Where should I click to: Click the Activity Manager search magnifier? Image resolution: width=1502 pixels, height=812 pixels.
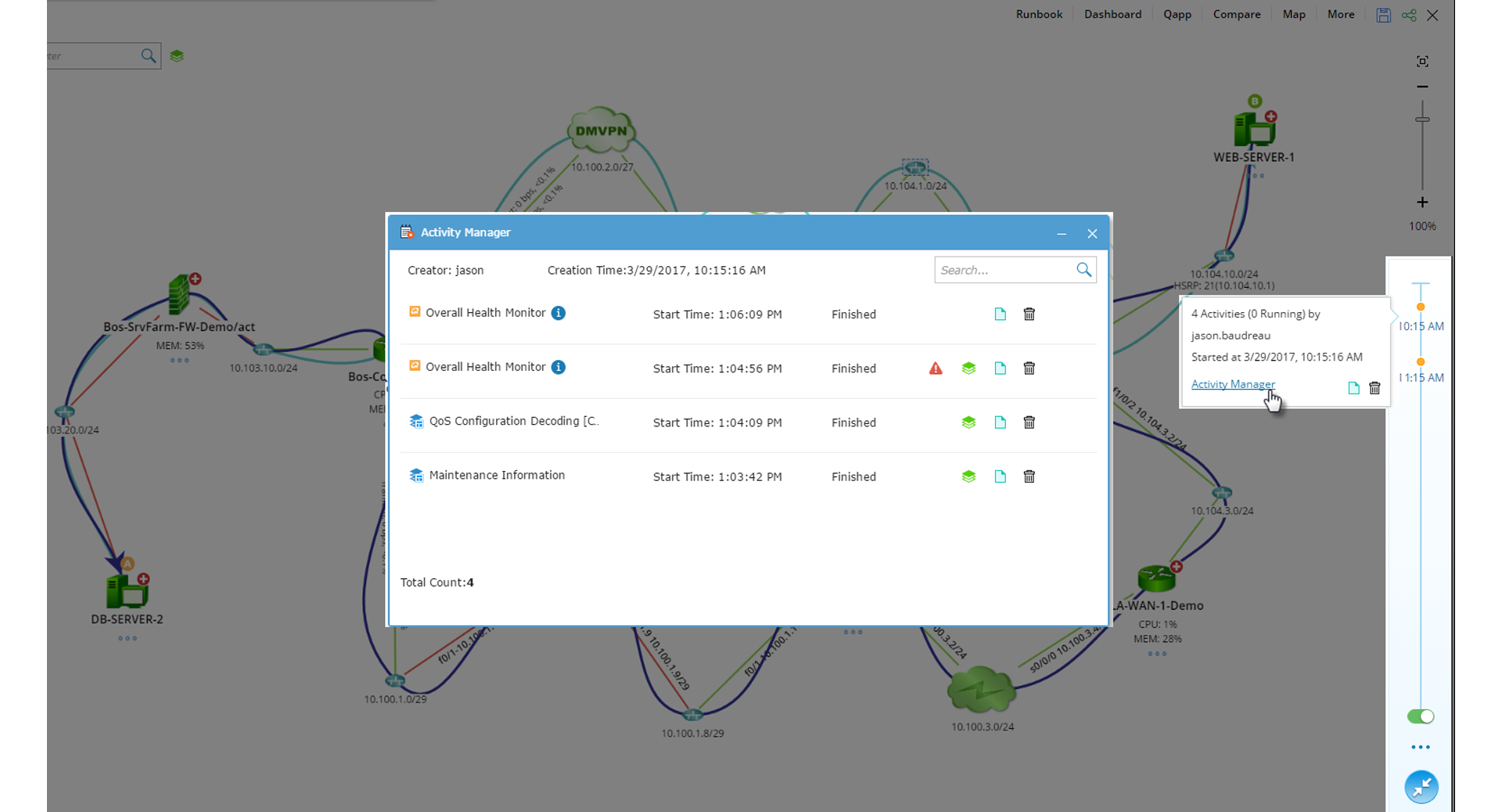click(1083, 270)
